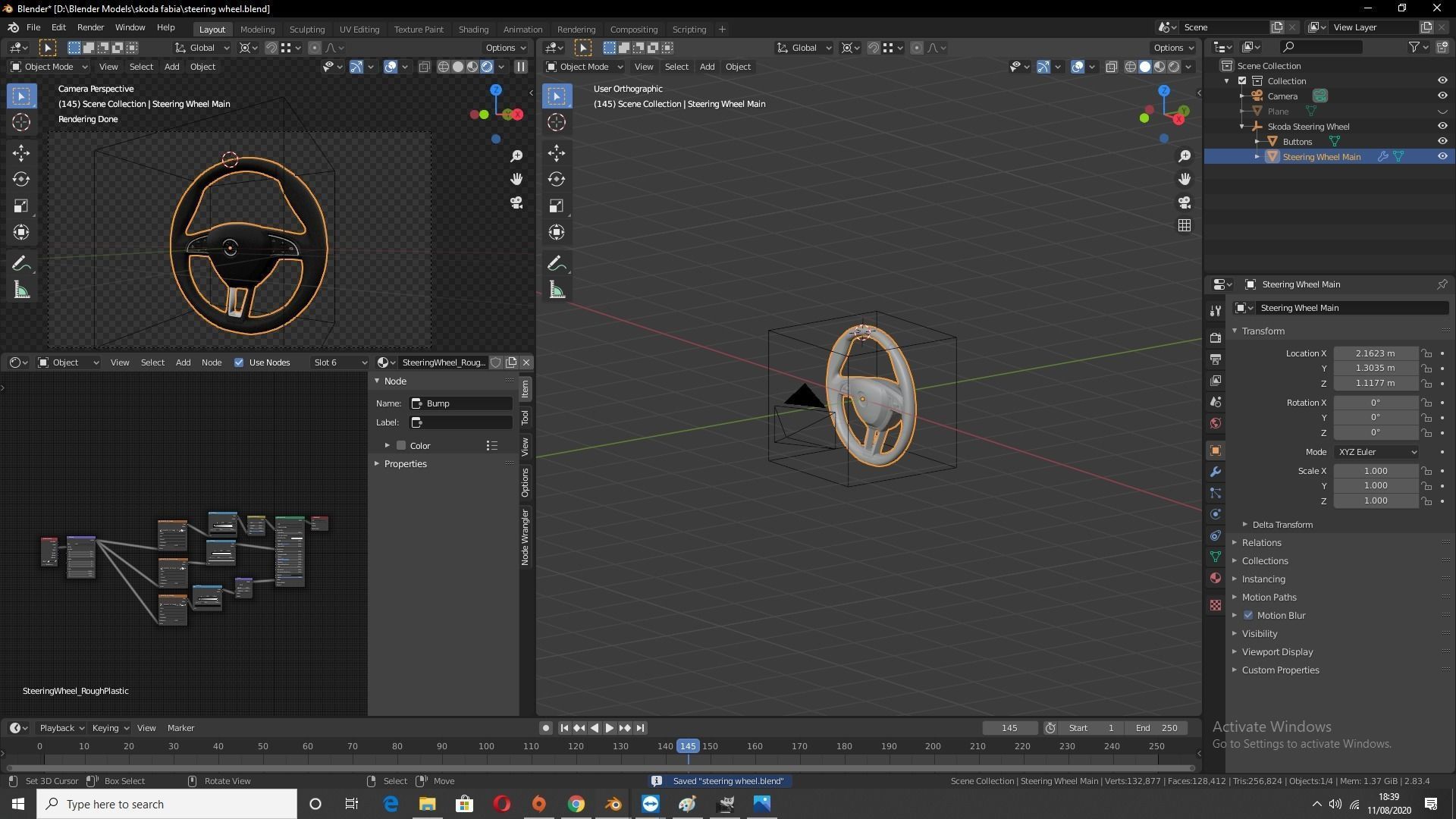Disable the Motion Blur checkbox
The image size is (1456, 819).
[1248, 615]
